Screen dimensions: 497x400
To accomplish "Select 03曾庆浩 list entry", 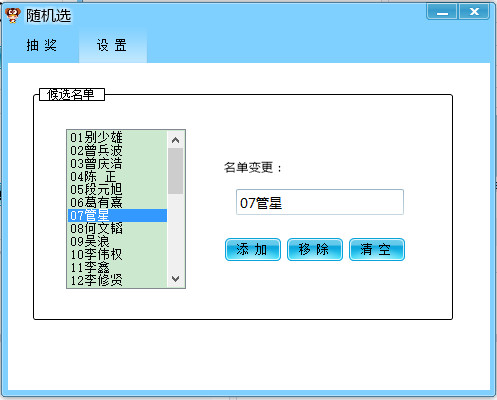I will [x=117, y=163].
